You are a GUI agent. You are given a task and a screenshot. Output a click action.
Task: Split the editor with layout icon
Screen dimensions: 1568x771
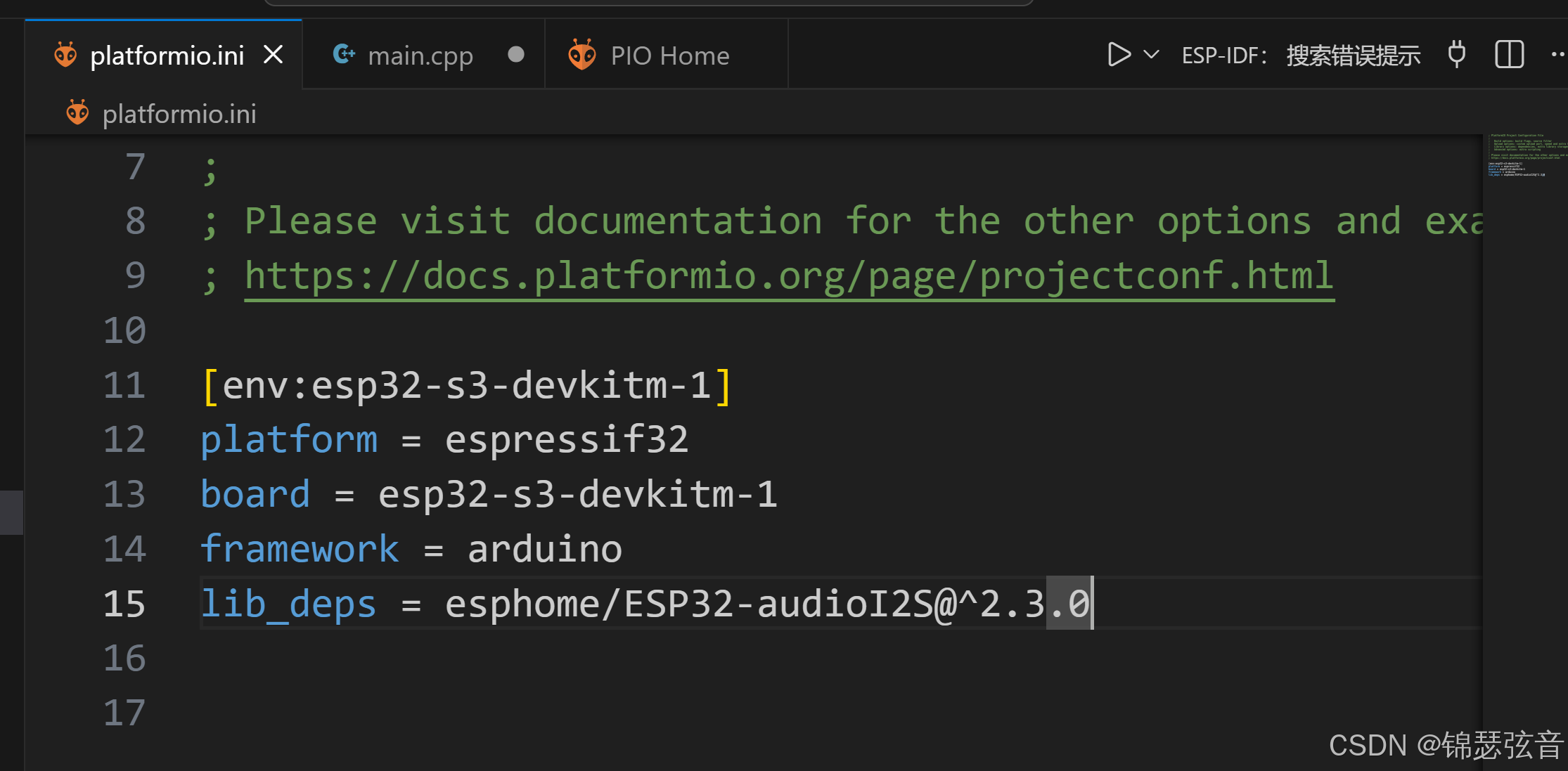(1509, 55)
